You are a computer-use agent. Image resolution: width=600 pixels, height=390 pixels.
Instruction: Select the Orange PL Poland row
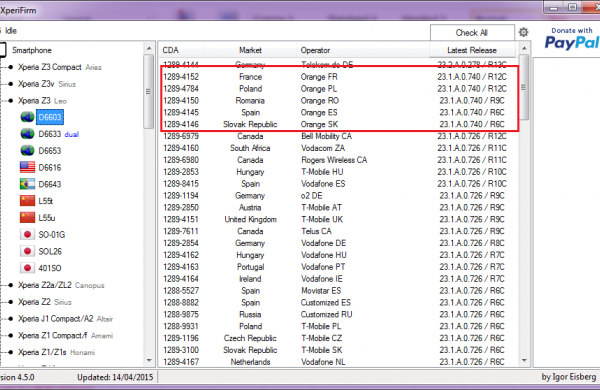pyautogui.click(x=339, y=89)
